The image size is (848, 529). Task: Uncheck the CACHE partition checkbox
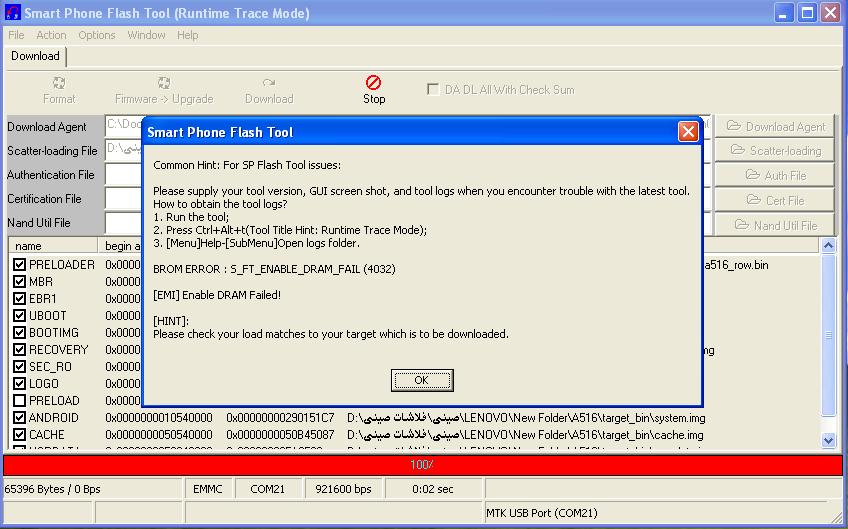19,435
